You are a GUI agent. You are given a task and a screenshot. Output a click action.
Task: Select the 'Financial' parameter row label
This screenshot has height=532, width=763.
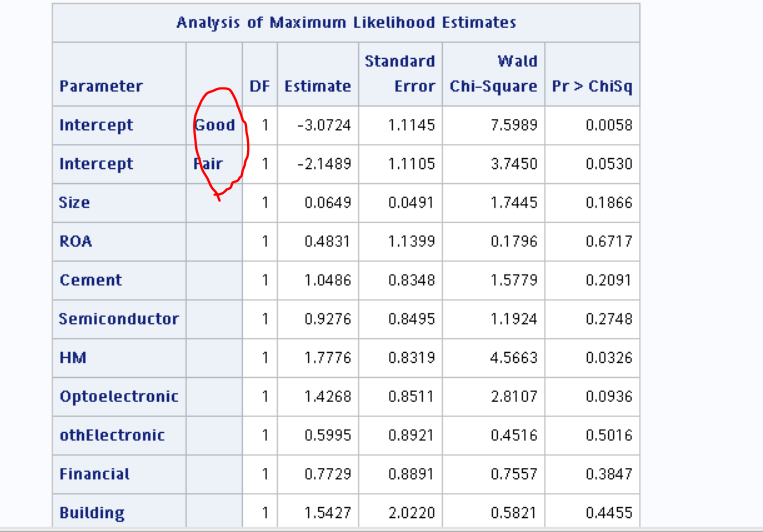(x=94, y=474)
